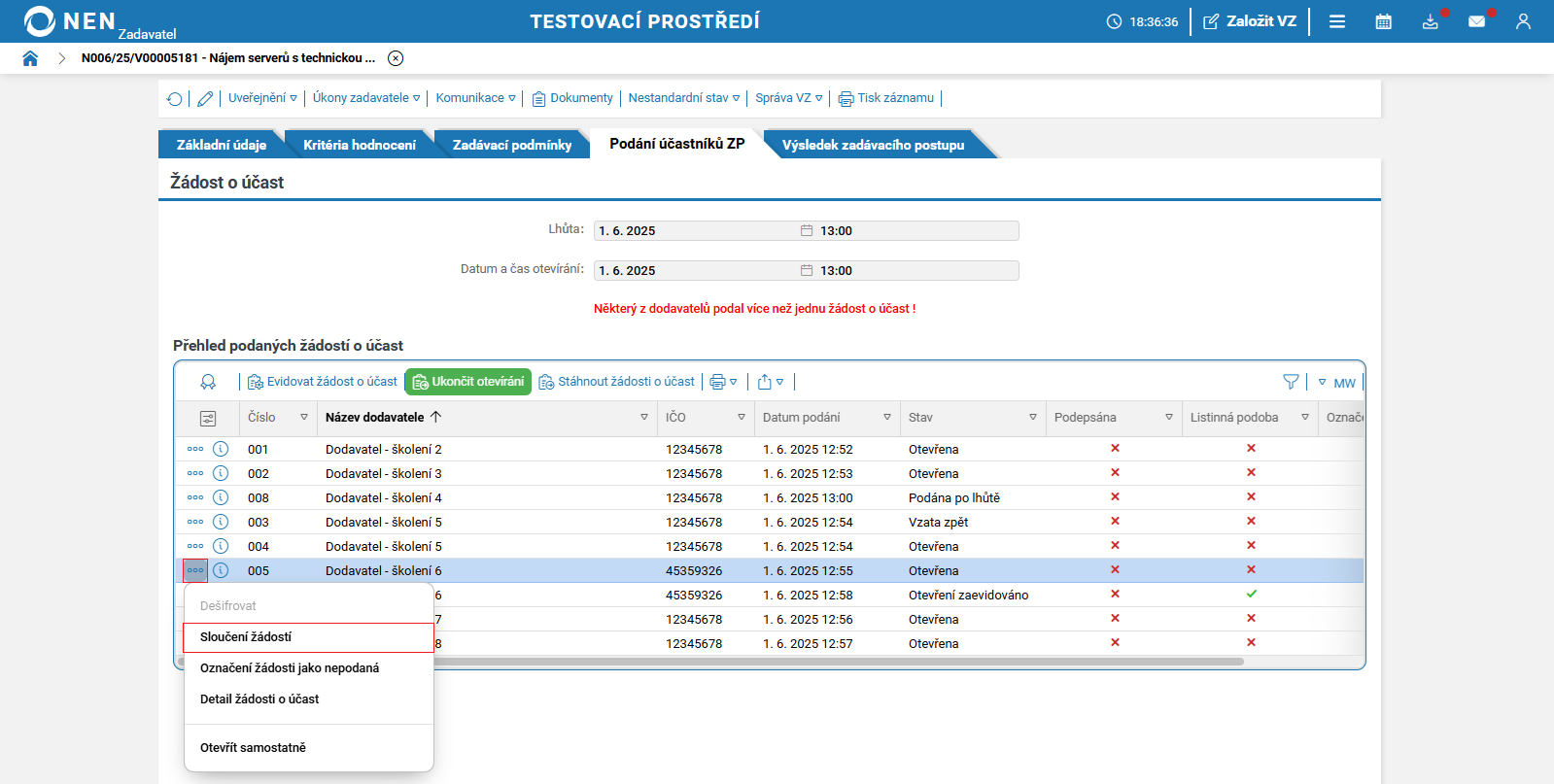Click the Založit VZ button
Image resolution: width=1554 pixels, height=784 pixels.
(1250, 21)
